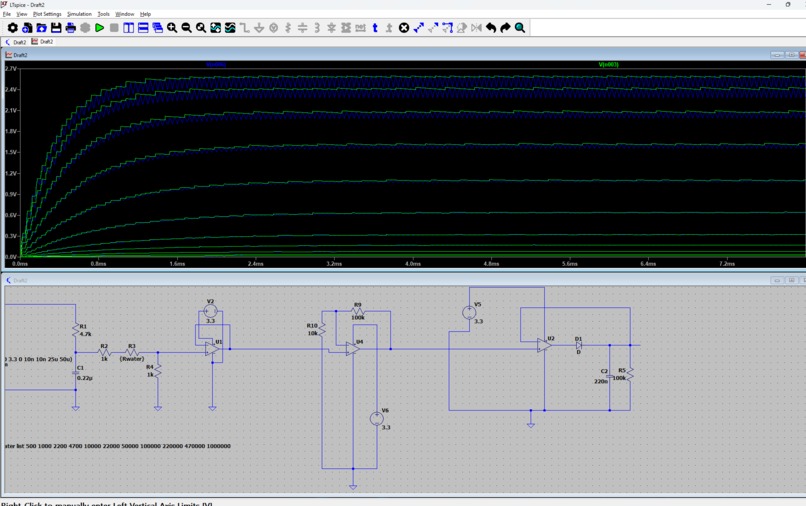Image resolution: width=806 pixels, height=506 pixels.
Task: Click the Zoom In magnifier
Action: click(x=172, y=28)
